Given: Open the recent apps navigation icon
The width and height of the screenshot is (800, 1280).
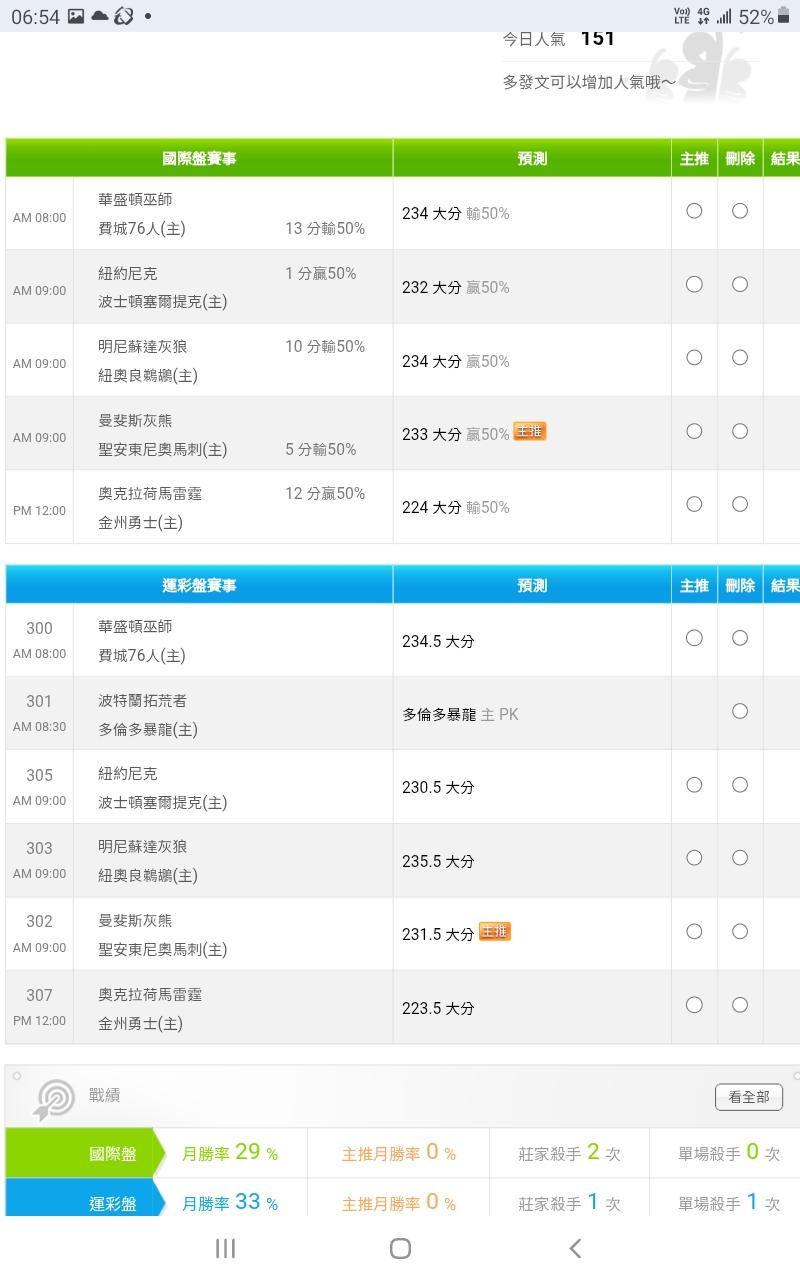Looking at the screenshot, I should tap(225, 1247).
